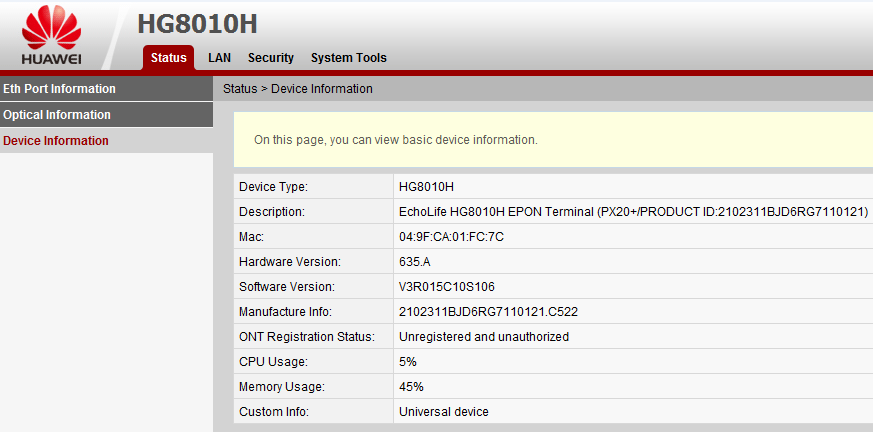The image size is (873, 432).
Task: Open Eth Port Information in sidebar
Action: [106, 89]
